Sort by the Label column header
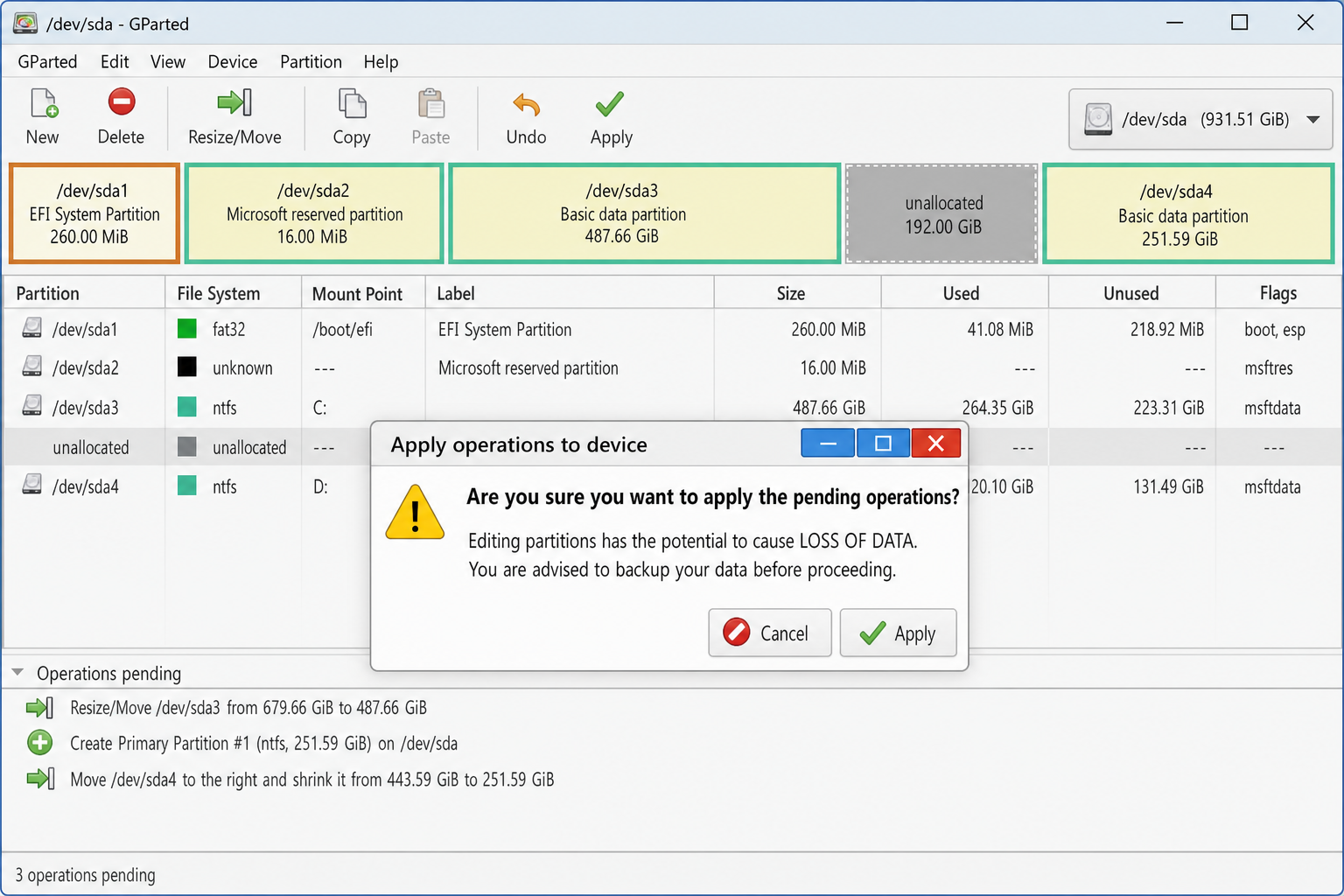Image resolution: width=1344 pixels, height=896 pixels. point(570,293)
